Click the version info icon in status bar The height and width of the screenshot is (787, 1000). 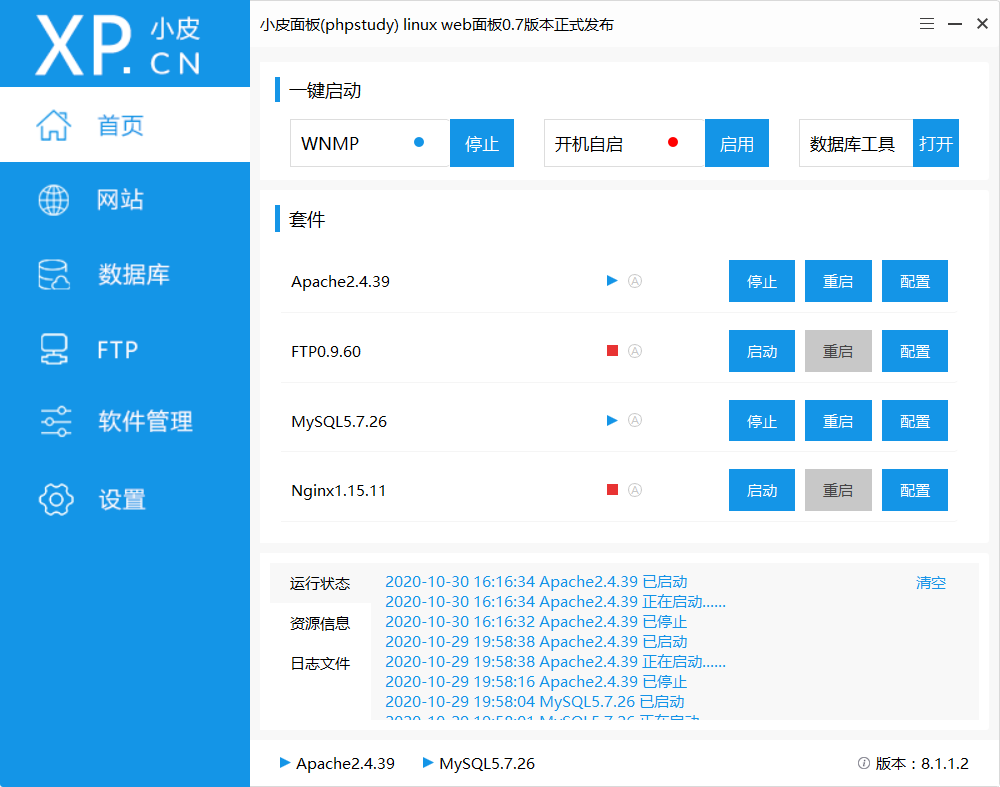(862, 763)
